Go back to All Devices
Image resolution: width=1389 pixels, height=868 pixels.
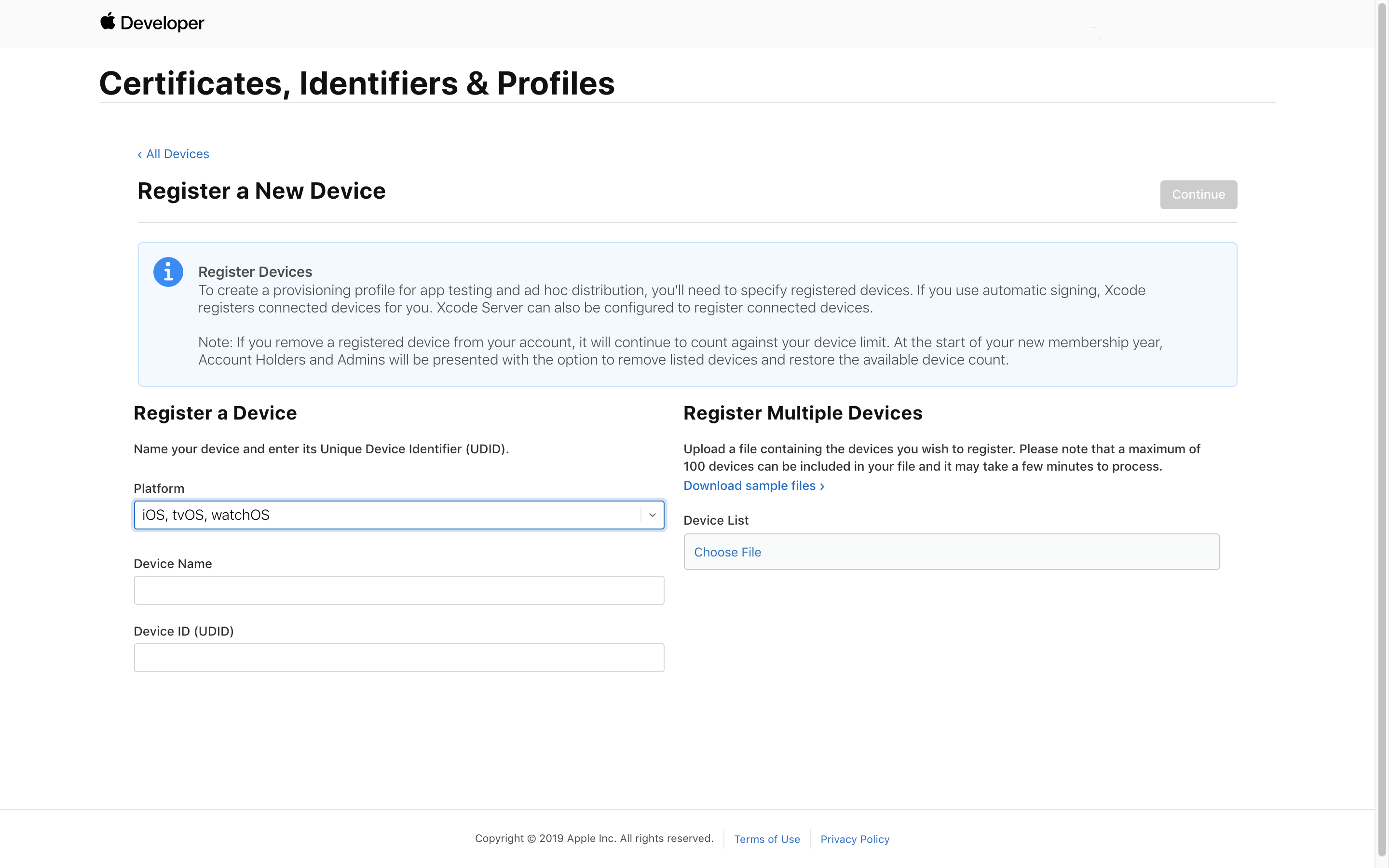tap(173, 154)
